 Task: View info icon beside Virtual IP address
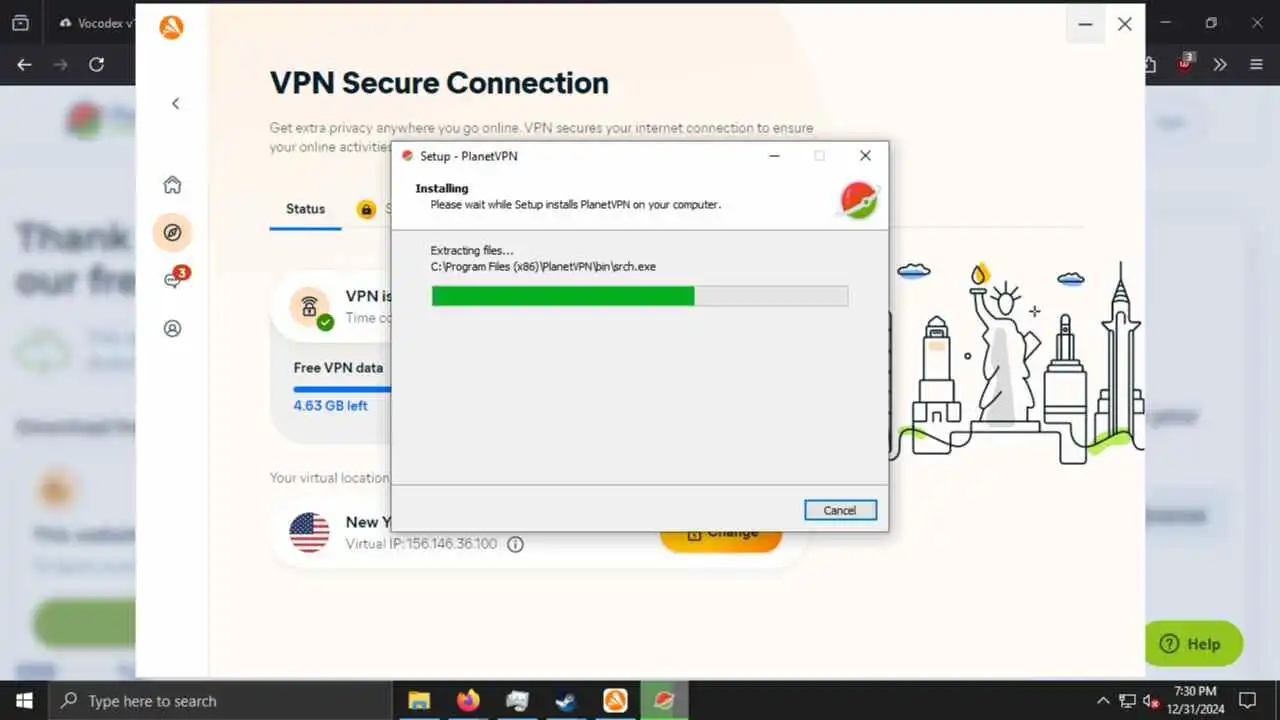pyautogui.click(x=516, y=544)
